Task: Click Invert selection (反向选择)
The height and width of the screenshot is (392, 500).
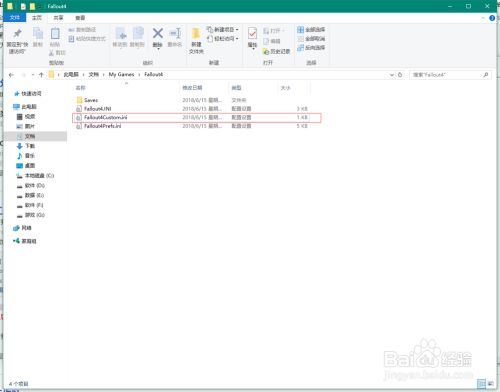Action: (311, 48)
